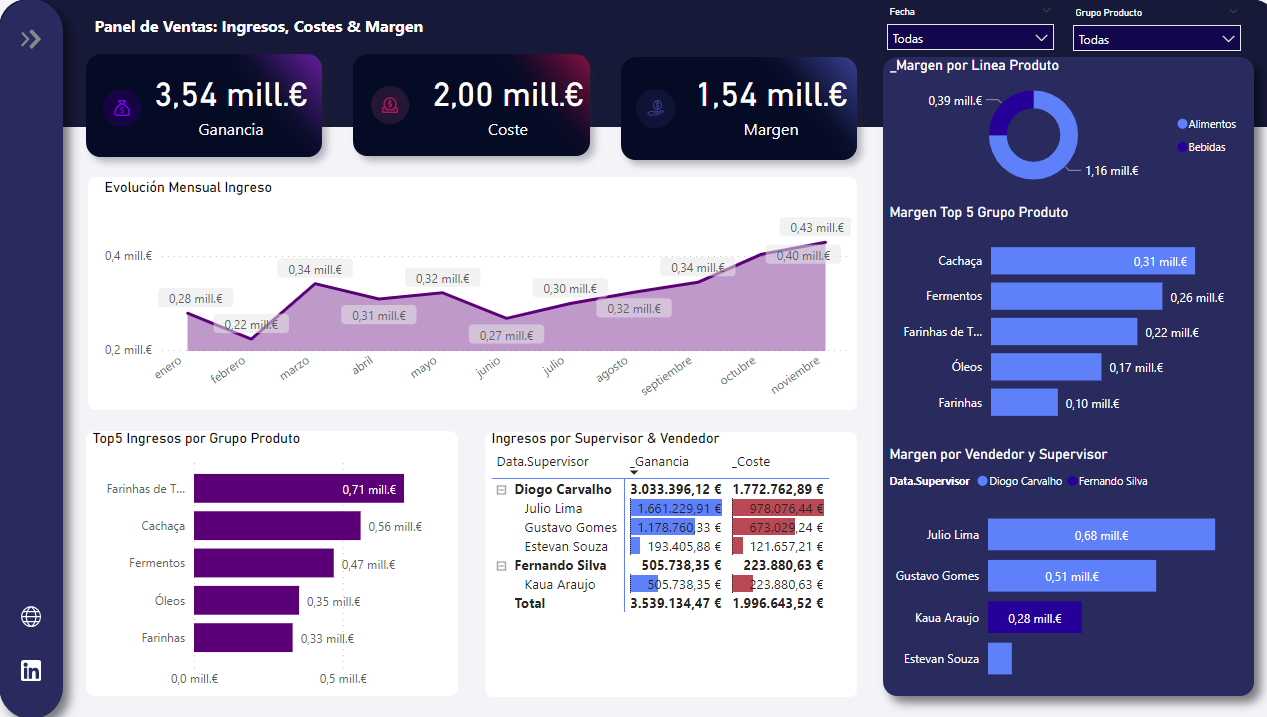The height and width of the screenshot is (717, 1267).
Task: Click the Margen card hand-coin icon
Action: (658, 107)
